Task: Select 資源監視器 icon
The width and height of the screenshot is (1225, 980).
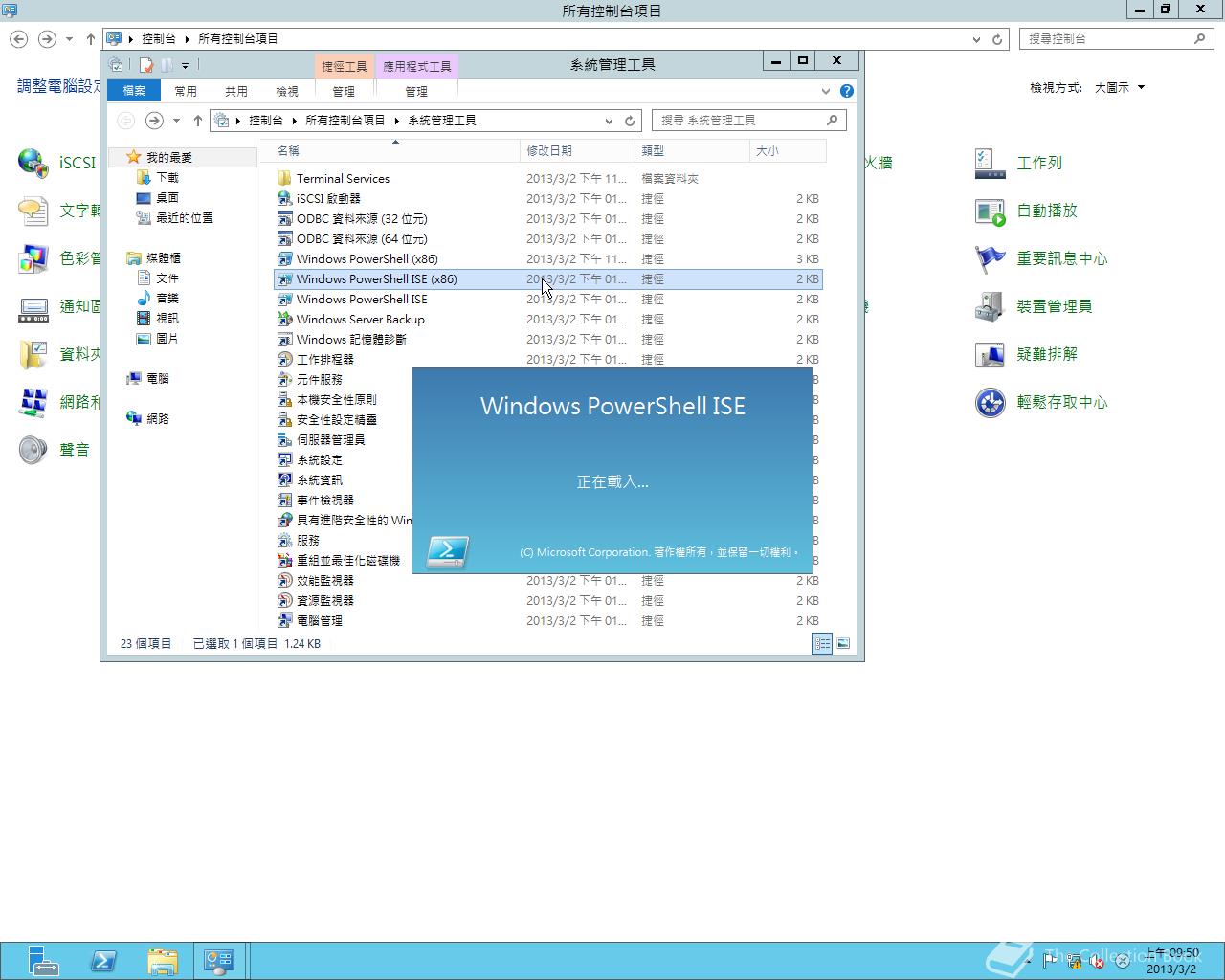Action: pos(284,600)
